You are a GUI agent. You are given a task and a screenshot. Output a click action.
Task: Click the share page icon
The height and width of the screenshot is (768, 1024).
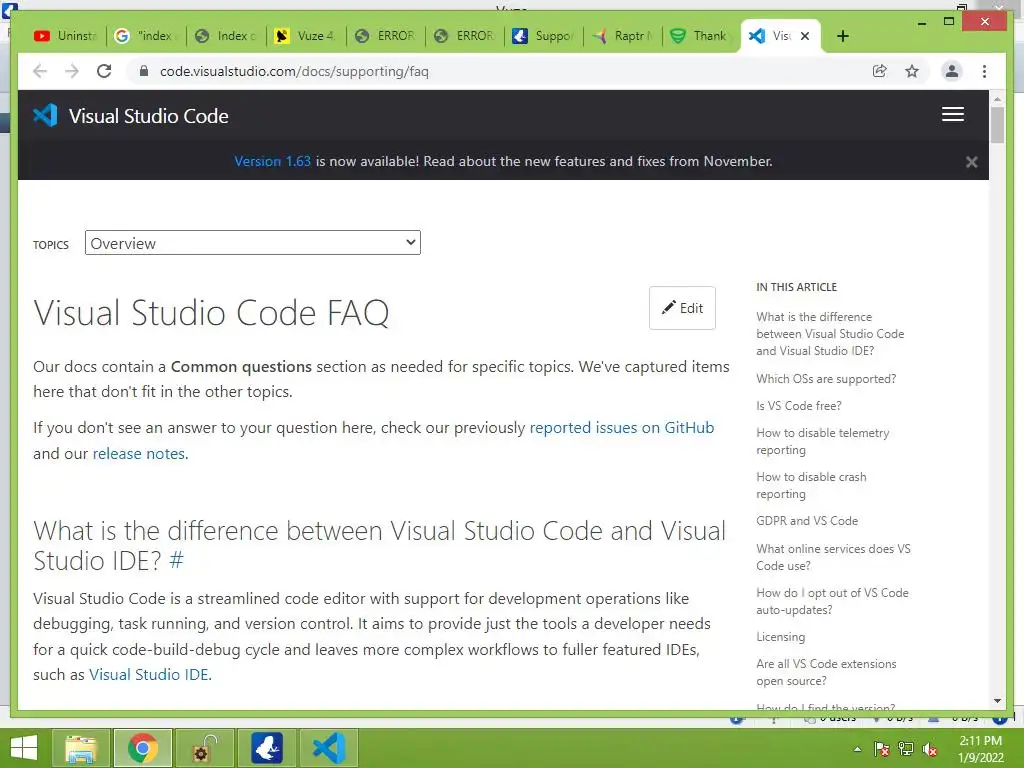click(880, 71)
